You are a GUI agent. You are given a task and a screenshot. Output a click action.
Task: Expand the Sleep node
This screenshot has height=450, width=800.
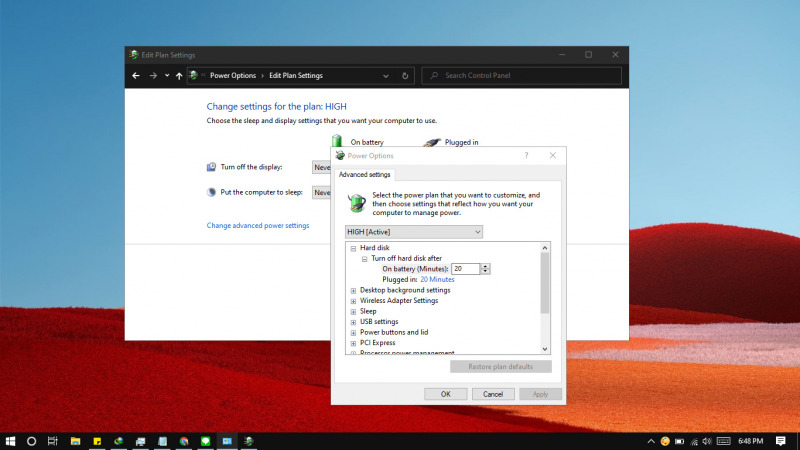353,312
